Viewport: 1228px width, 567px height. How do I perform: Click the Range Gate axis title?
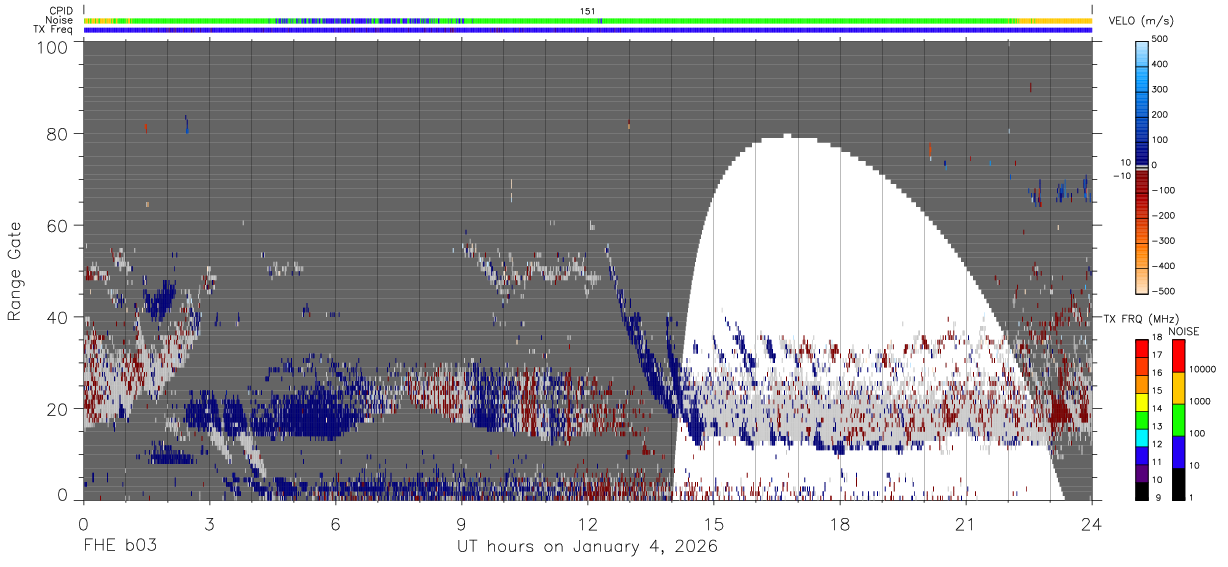coord(15,270)
